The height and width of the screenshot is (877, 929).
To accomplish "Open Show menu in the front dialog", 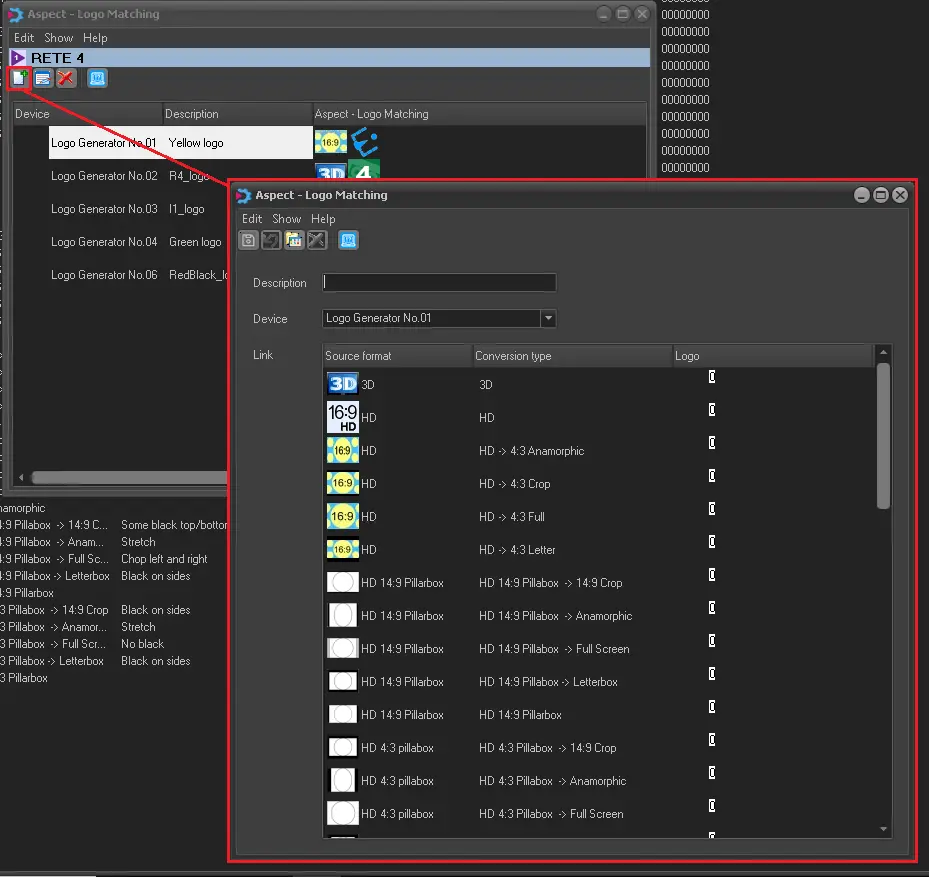I will click(x=286, y=219).
